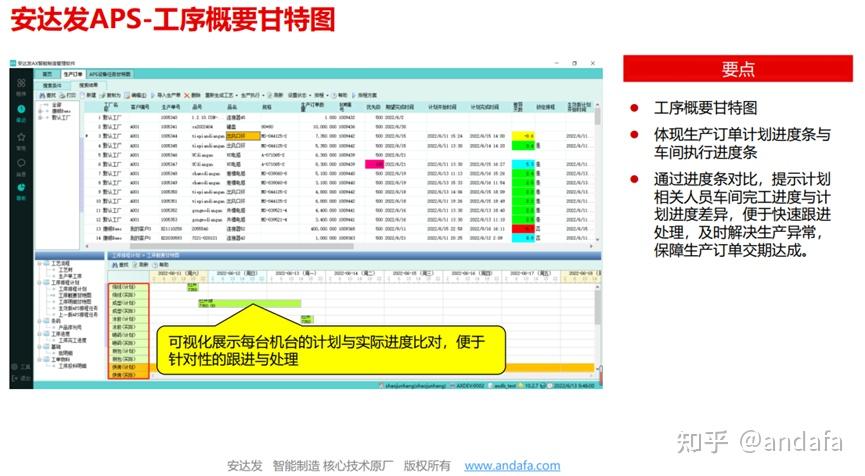The width and height of the screenshot is (865, 476).
Task: Switch to the 搜索条件 sub-tab
Action: pyautogui.click(x=52, y=85)
